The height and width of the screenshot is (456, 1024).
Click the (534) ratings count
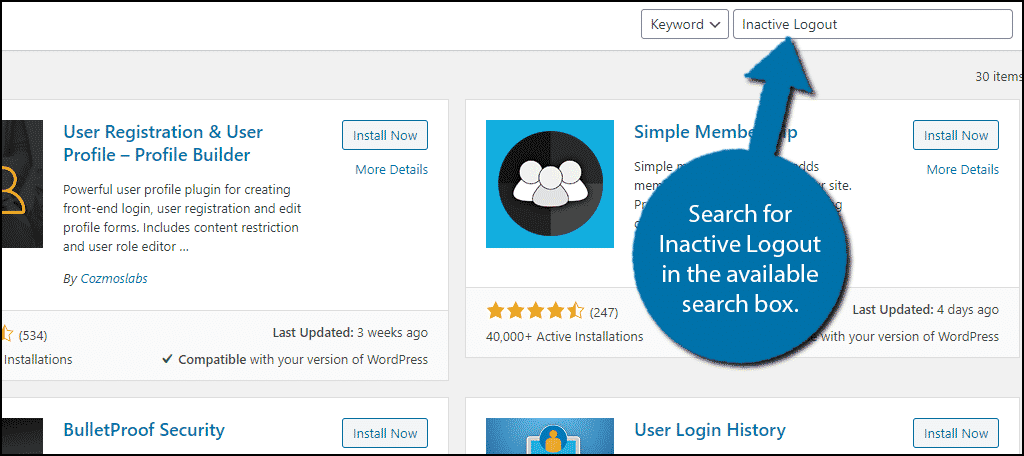tap(33, 335)
